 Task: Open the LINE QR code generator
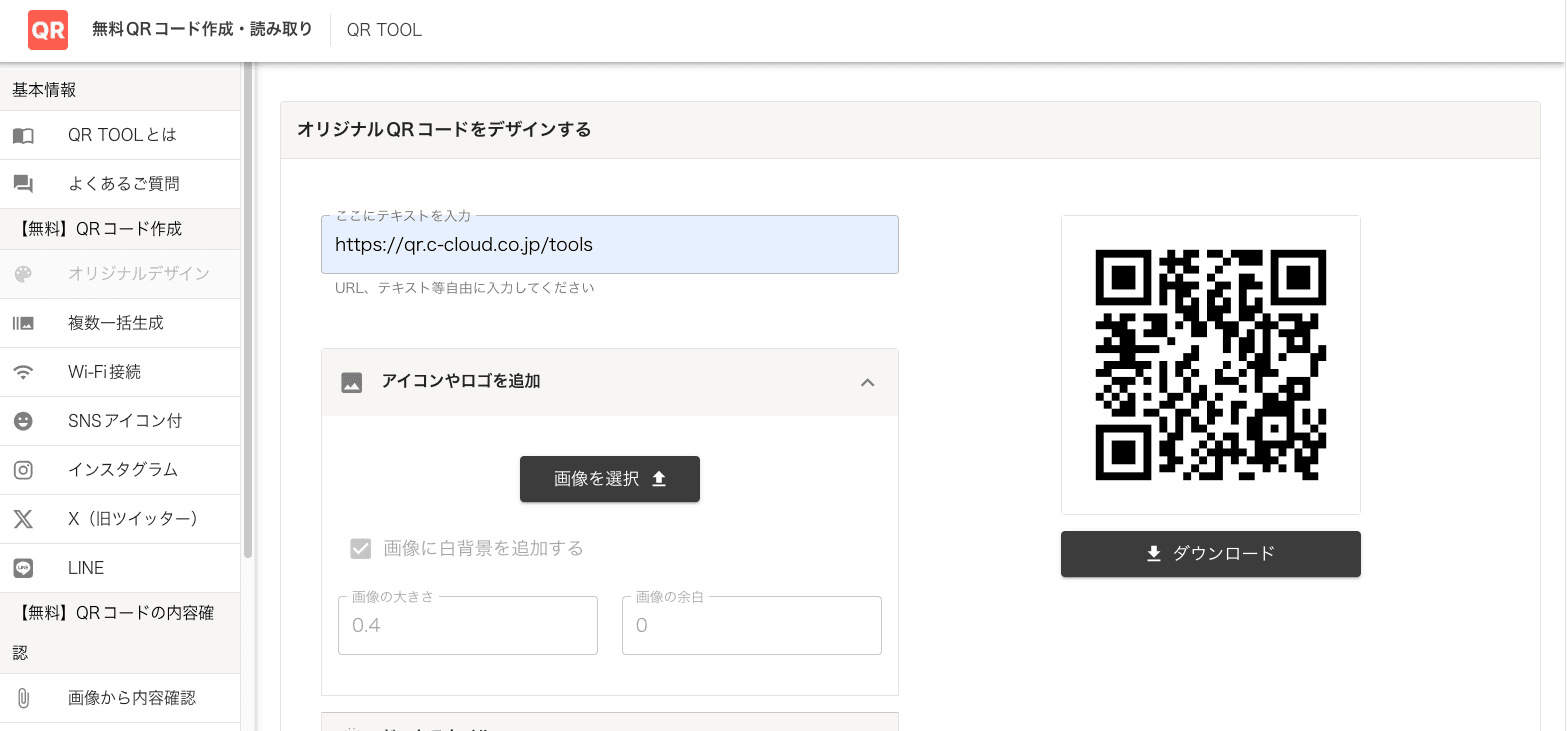click(85, 567)
